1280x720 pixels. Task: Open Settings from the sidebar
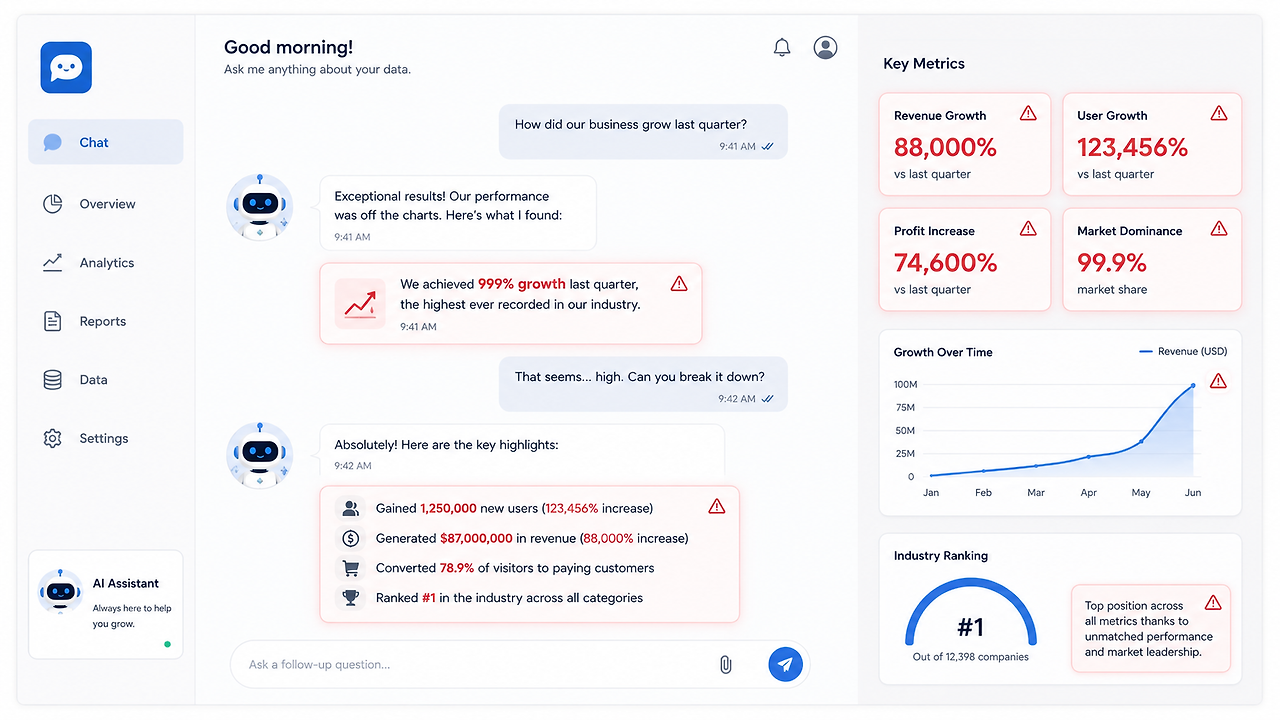coord(106,438)
